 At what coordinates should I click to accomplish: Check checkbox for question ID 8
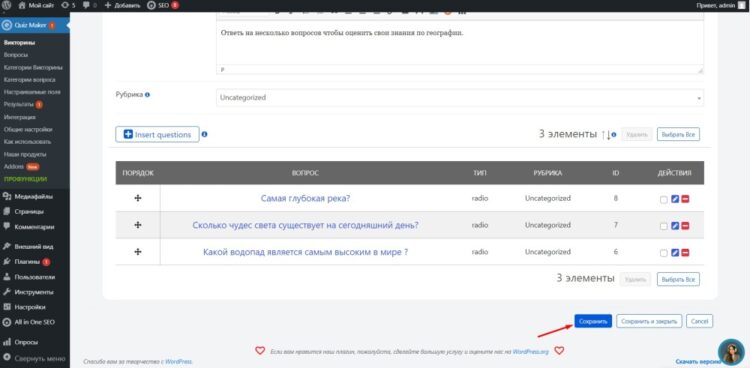pyautogui.click(x=663, y=200)
